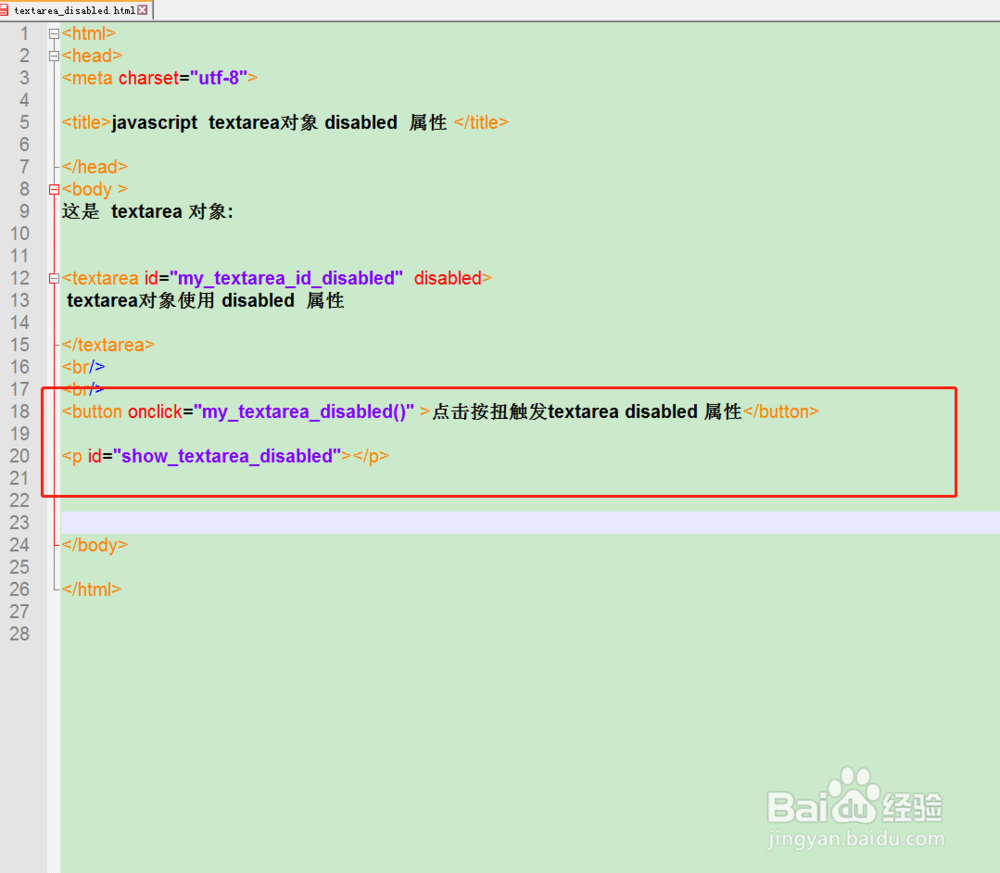The width and height of the screenshot is (1000, 873).
Task: Click the "utf-8" attribute value
Action: click(219, 78)
